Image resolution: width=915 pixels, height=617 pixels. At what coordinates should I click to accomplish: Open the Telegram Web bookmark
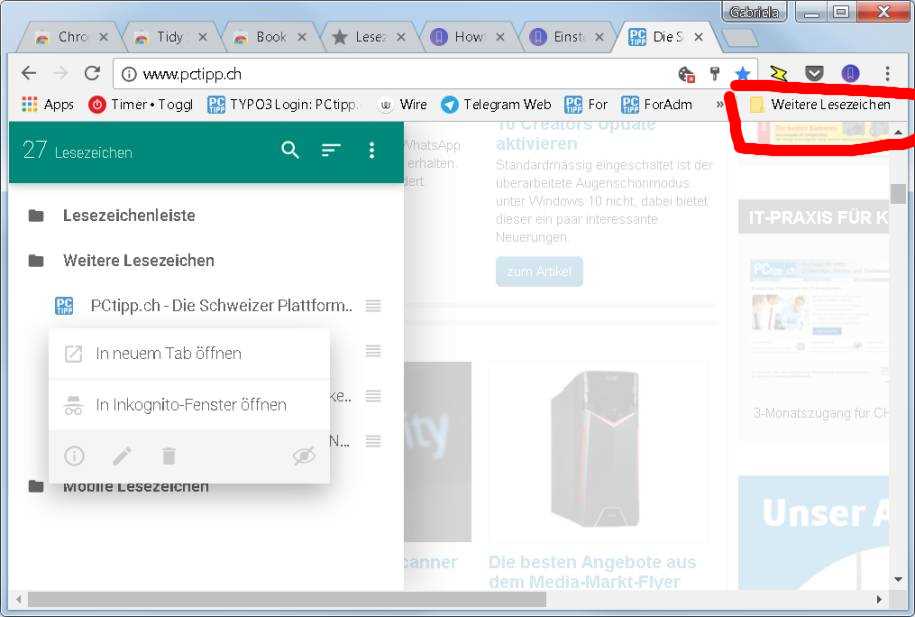(x=496, y=104)
